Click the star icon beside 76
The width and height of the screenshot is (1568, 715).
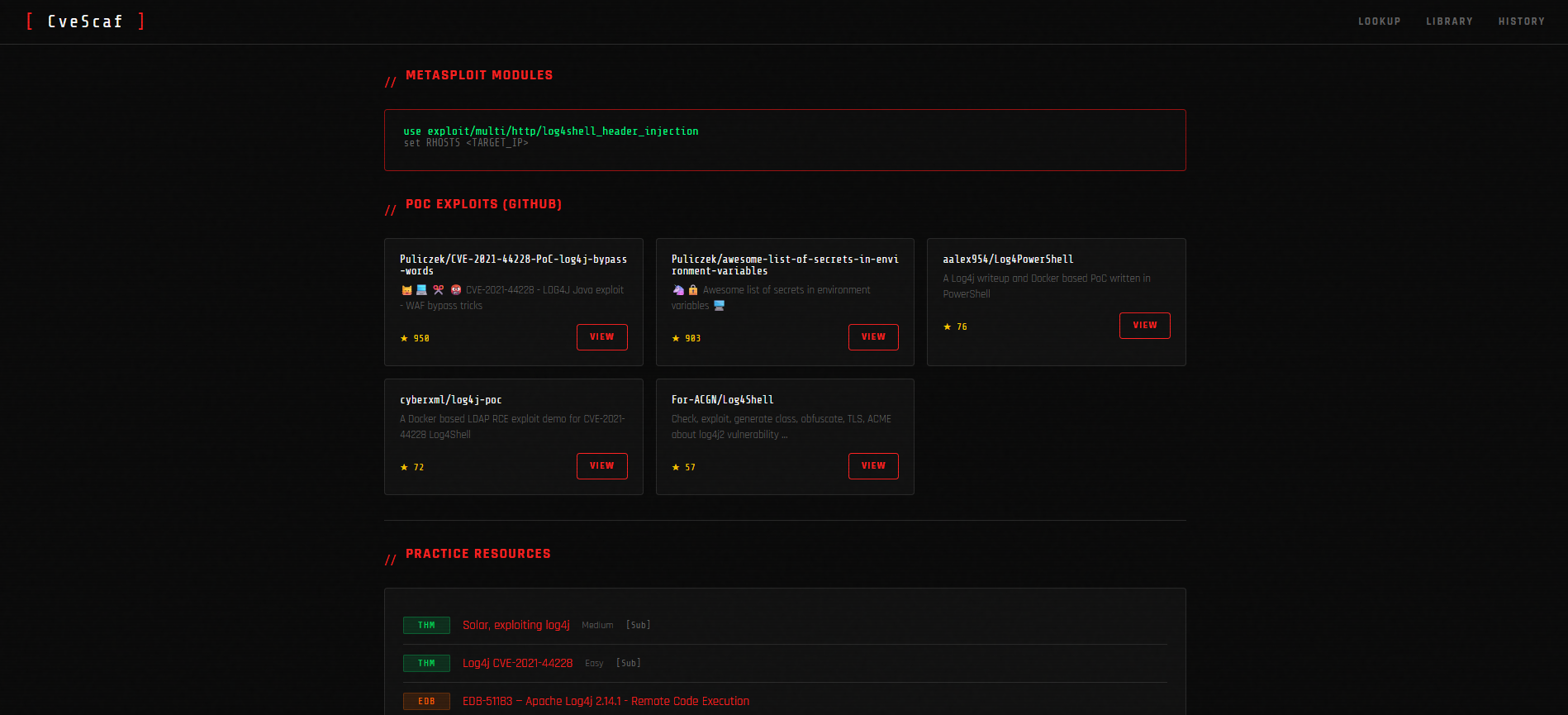pos(947,327)
